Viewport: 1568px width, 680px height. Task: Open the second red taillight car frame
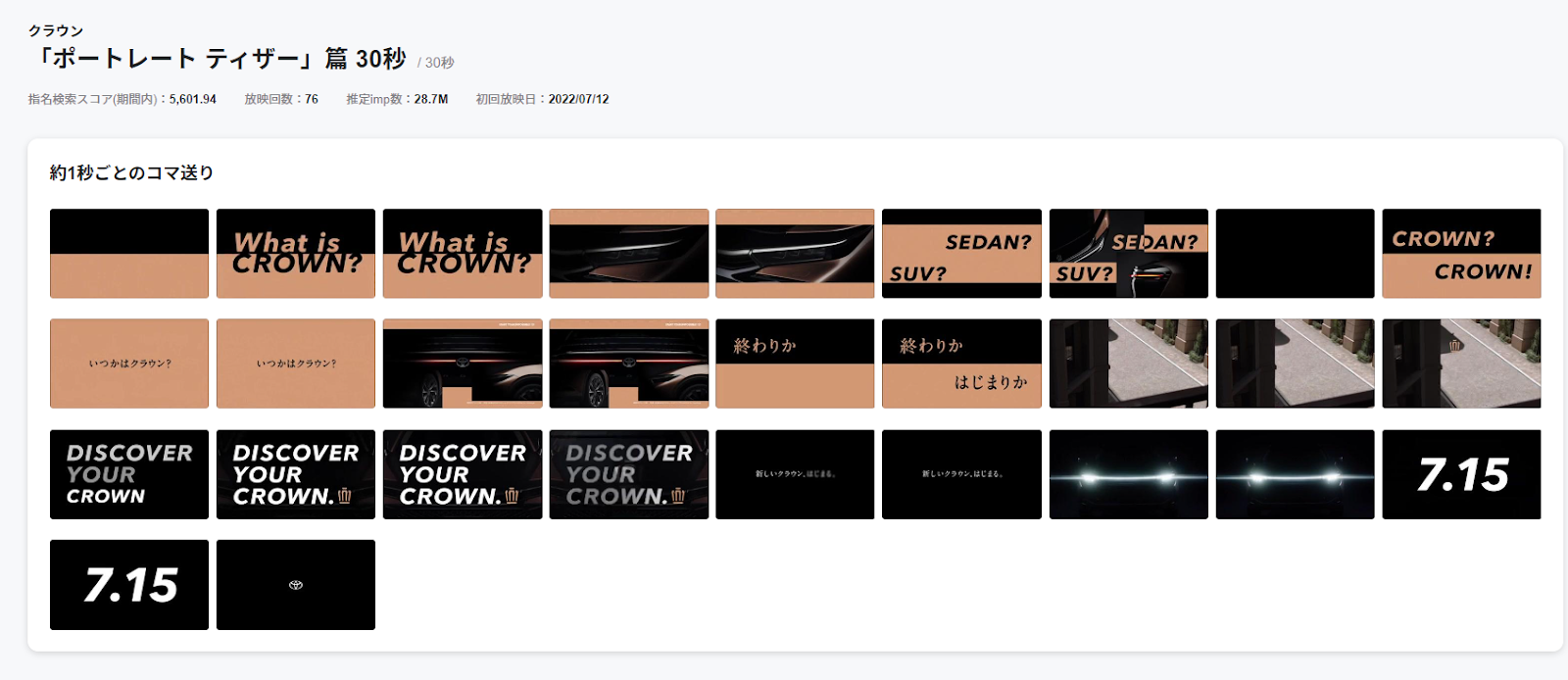[629, 364]
